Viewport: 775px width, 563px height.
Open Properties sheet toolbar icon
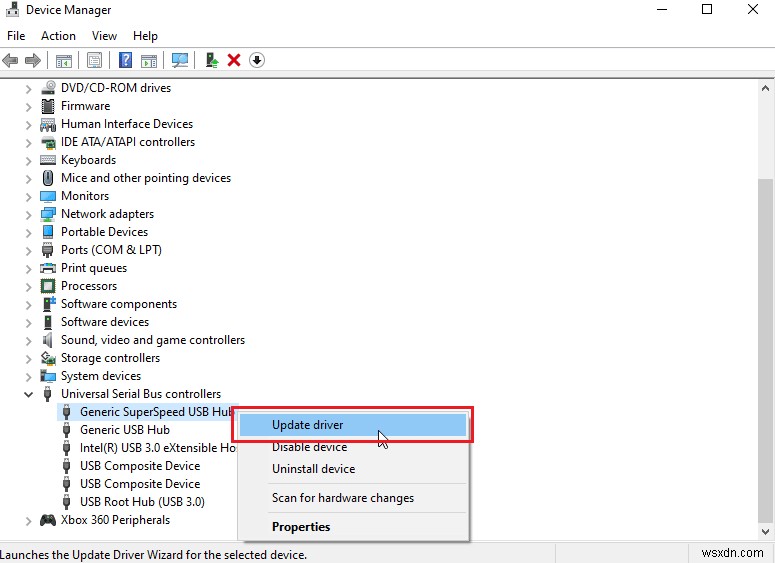coord(94,60)
